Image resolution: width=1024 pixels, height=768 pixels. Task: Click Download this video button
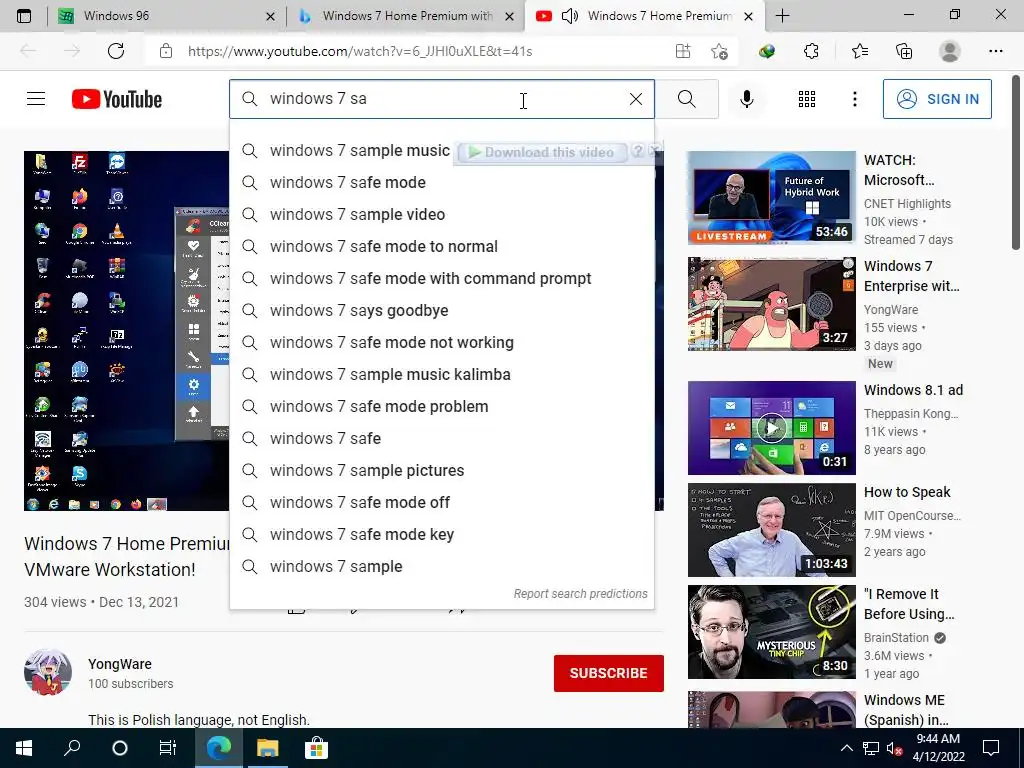pyautogui.click(x=542, y=152)
